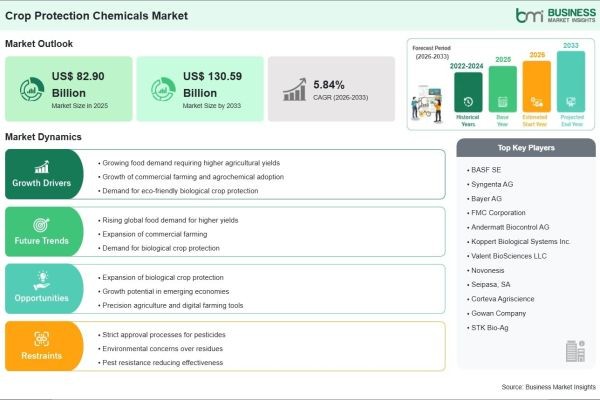Click FMC Corporation in key players

496,213
